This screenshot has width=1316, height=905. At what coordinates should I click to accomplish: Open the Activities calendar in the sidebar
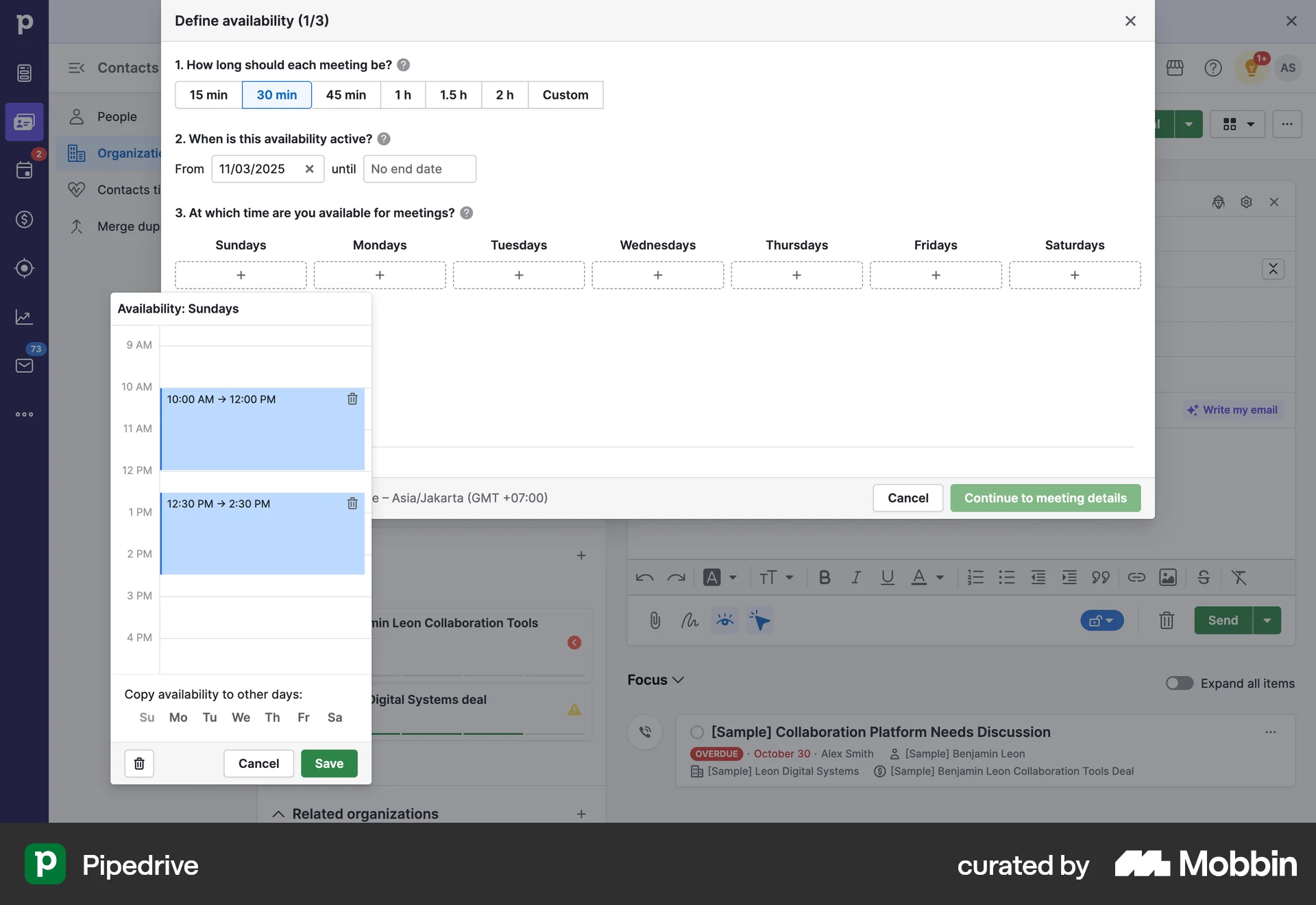click(x=25, y=171)
